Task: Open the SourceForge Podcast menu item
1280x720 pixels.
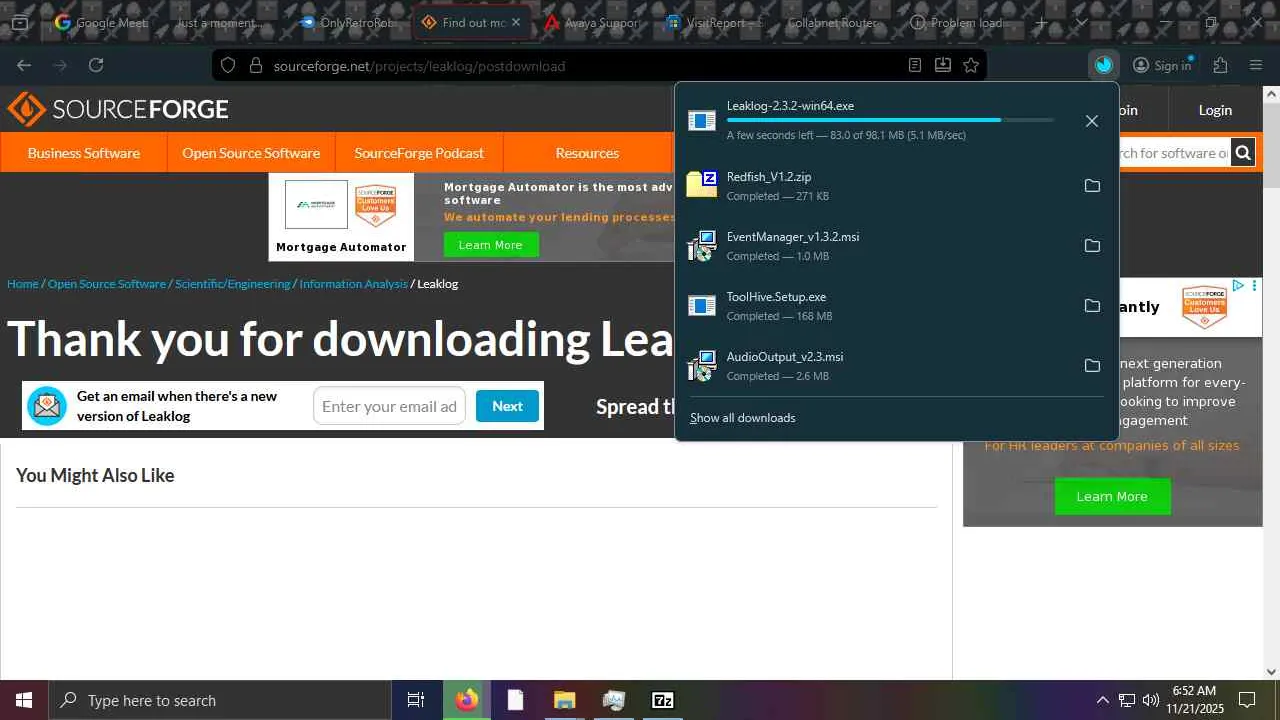Action: pos(419,153)
